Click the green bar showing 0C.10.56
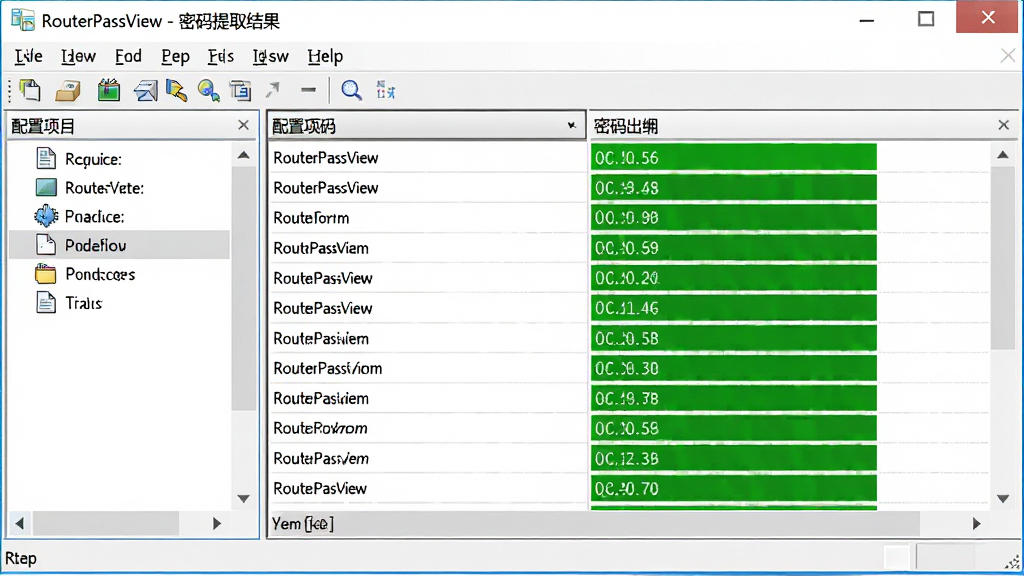Viewport: 1024px width, 576px height. coord(733,157)
